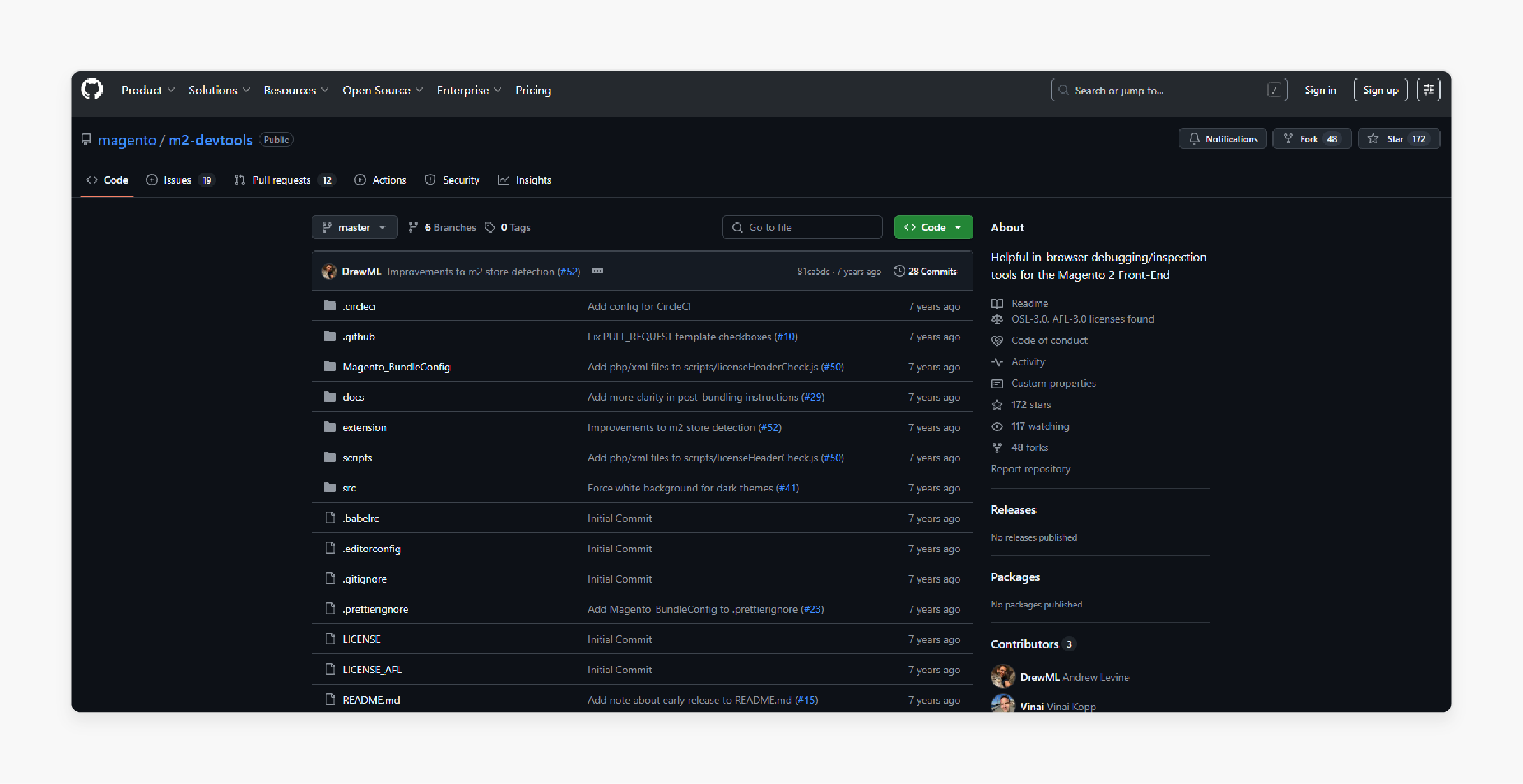
Task: View 172 stars stargazers
Action: [x=1031, y=405]
